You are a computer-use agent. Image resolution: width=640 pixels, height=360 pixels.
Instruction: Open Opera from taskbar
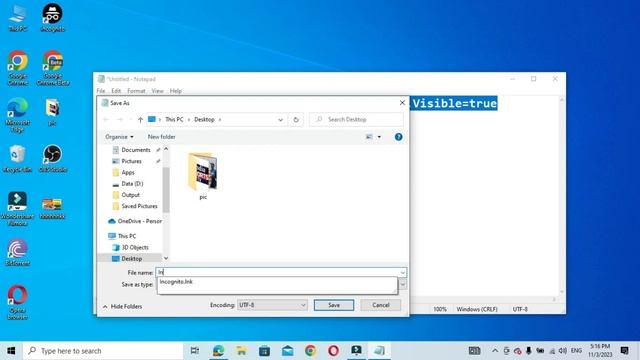point(333,351)
